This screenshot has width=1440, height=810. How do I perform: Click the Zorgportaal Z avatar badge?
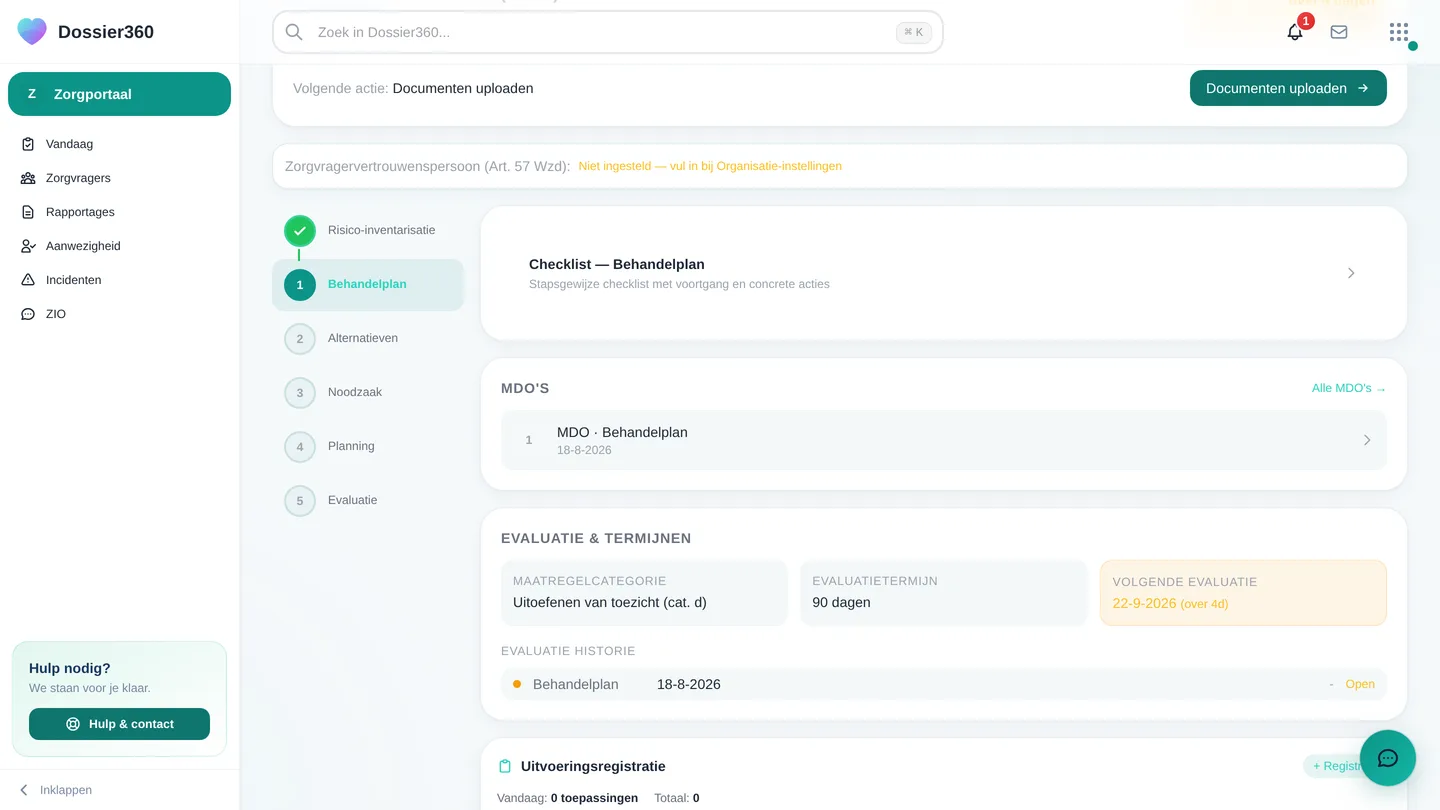tap(32, 94)
